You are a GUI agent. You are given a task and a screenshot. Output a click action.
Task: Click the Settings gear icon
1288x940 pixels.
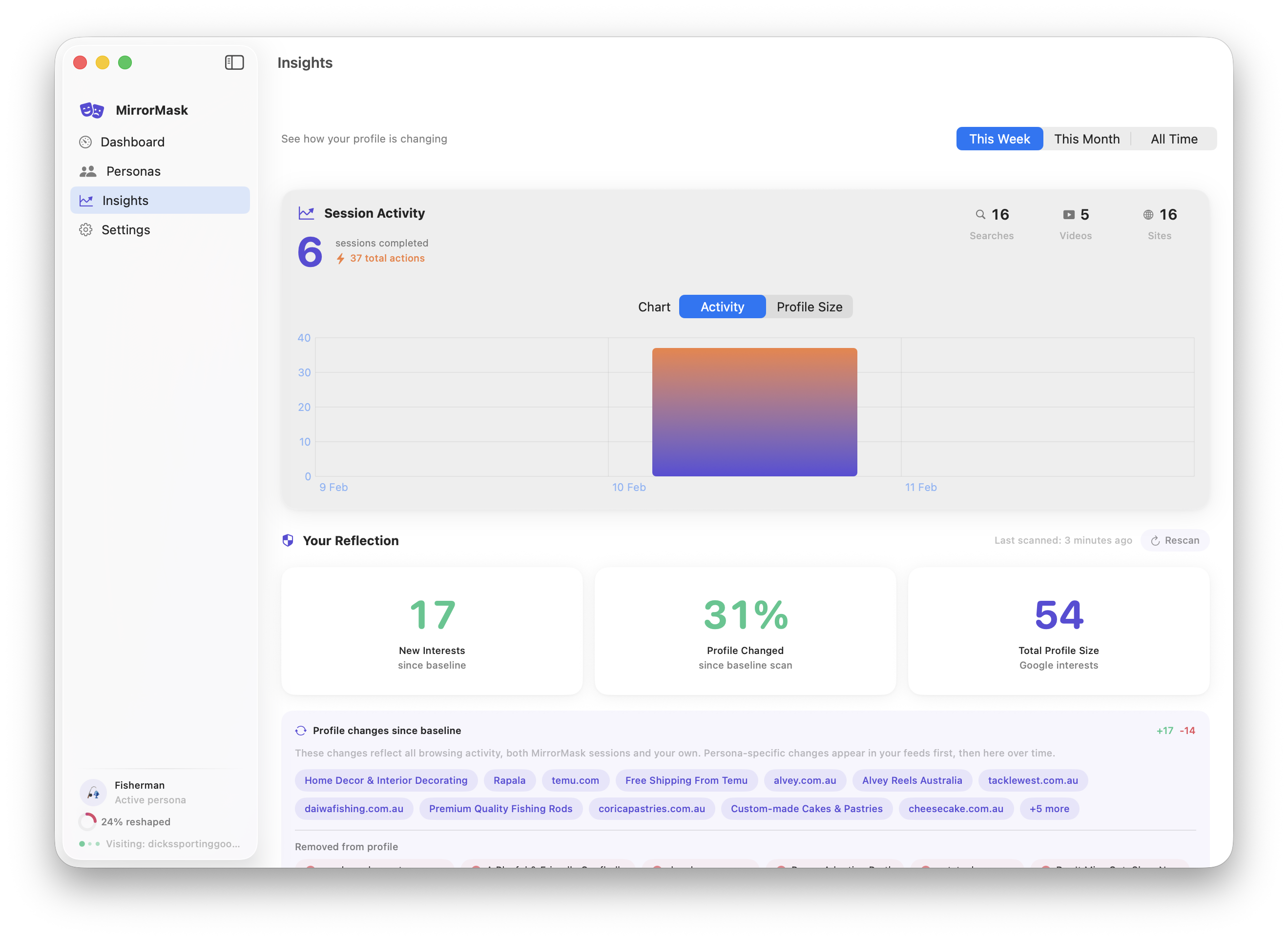85,230
